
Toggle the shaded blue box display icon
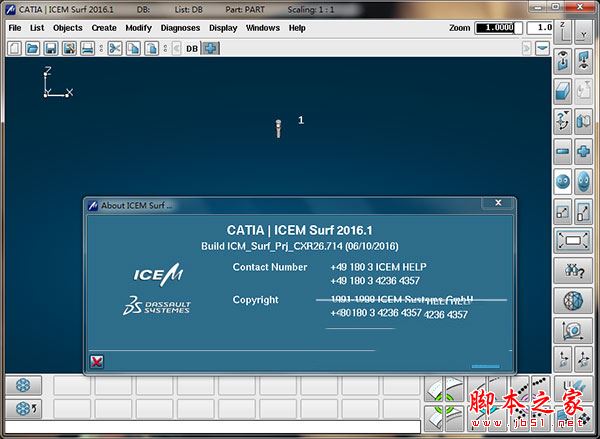562,91
